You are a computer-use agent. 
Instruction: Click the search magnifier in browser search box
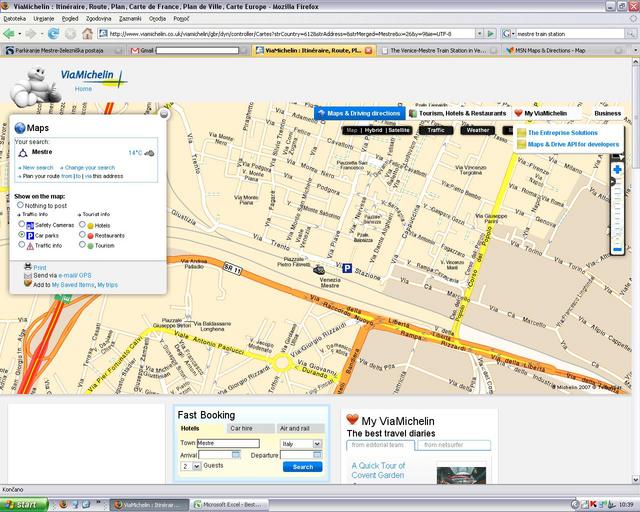click(630, 34)
